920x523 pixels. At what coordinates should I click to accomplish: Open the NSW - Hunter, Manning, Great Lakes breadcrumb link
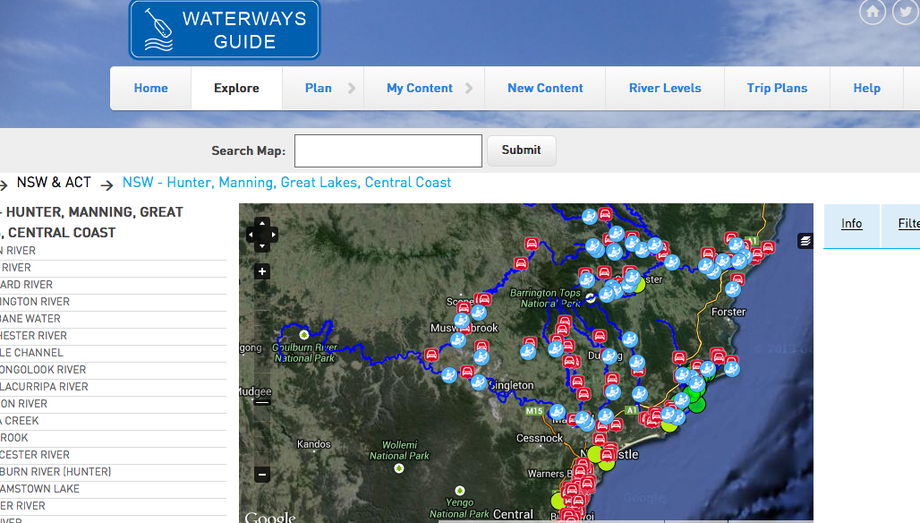click(286, 183)
